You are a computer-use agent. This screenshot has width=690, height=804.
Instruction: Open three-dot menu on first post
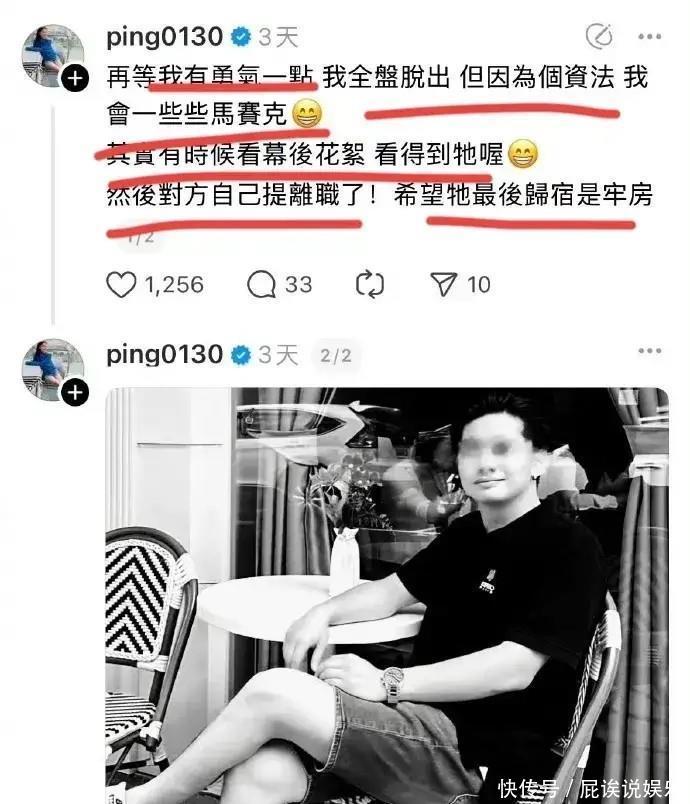click(x=650, y=36)
